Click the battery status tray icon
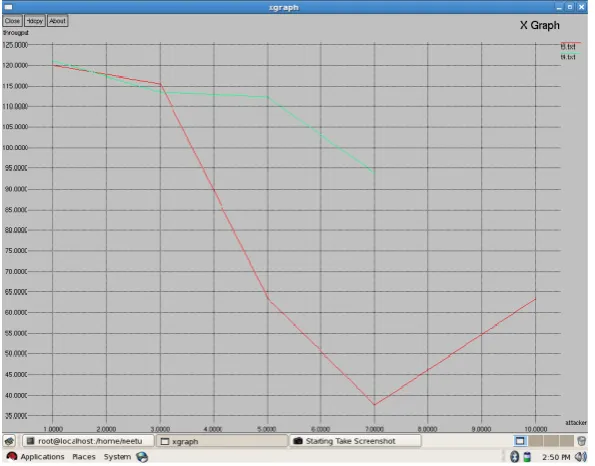Image resolution: width=595 pixels, height=466 pixels. click(x=527, y=457)
